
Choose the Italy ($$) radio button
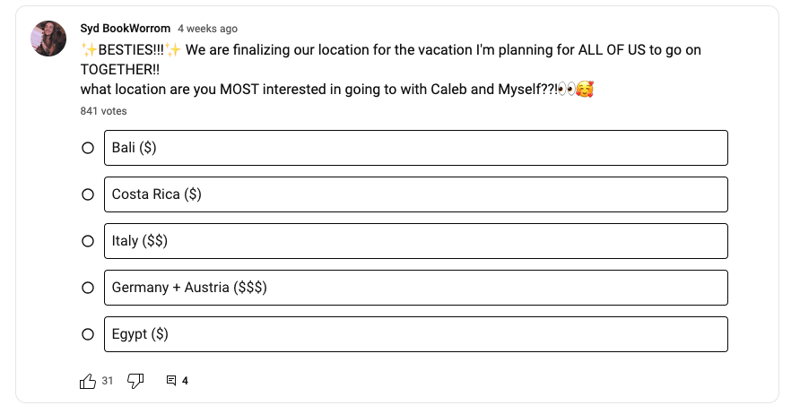tap(88, 241)
